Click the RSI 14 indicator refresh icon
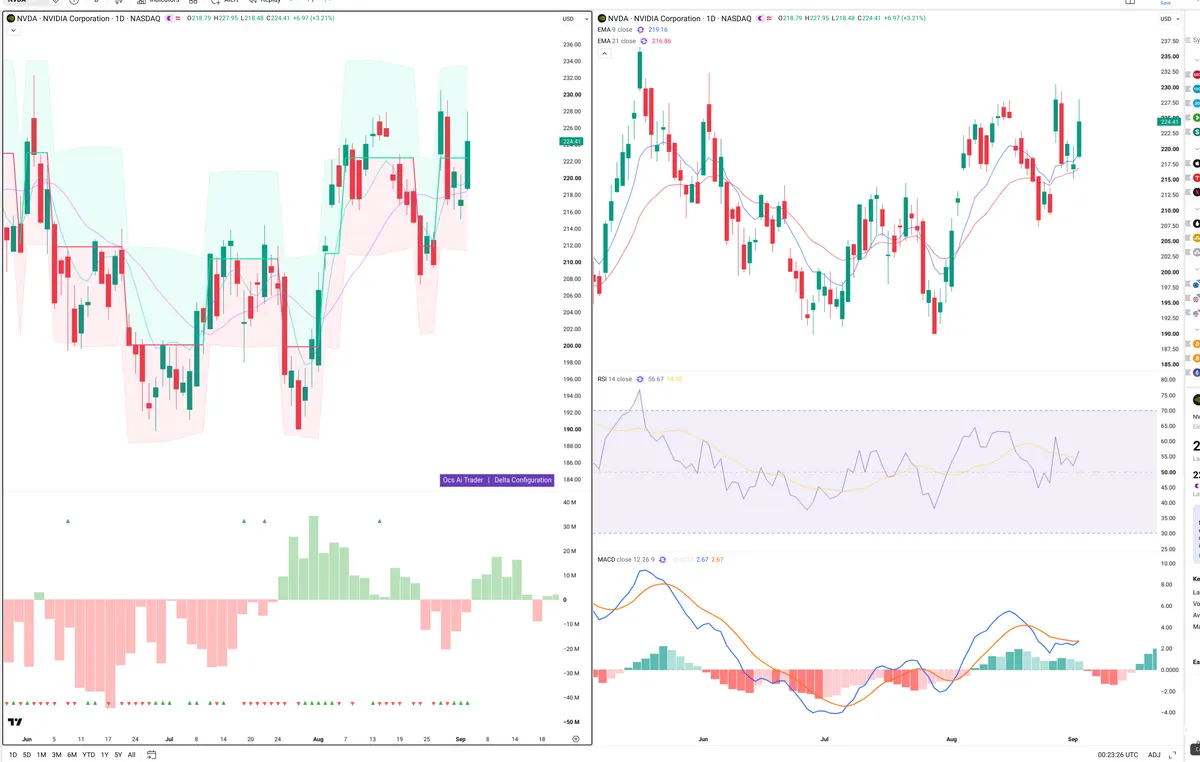This screenshot has height=762, width=1200. point(641,380)
